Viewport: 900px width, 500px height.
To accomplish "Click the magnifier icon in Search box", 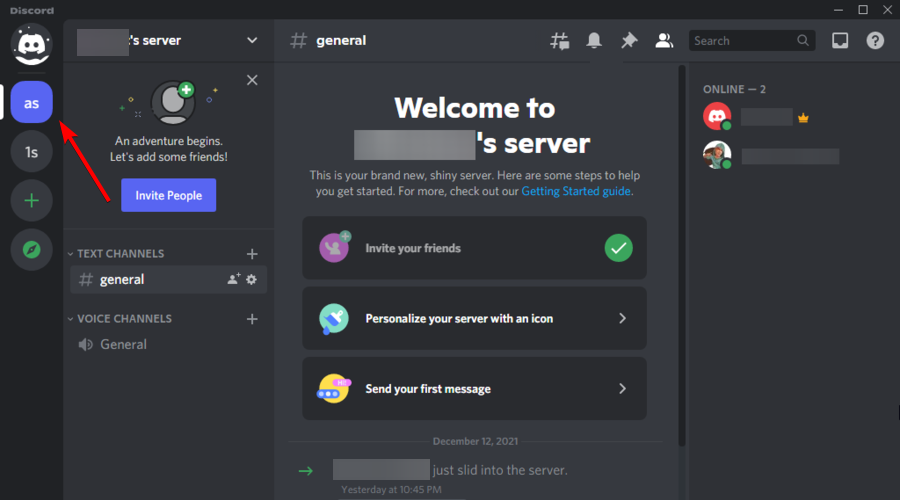I will coord(803,41).
